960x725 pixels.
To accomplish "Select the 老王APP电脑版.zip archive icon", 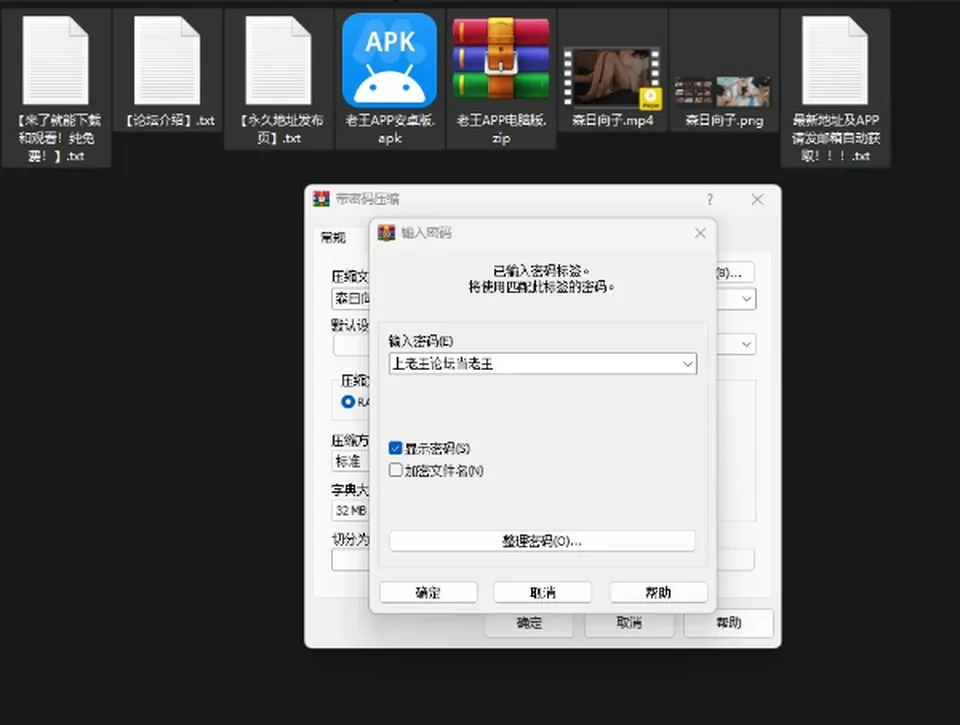I will pos(501,59).
